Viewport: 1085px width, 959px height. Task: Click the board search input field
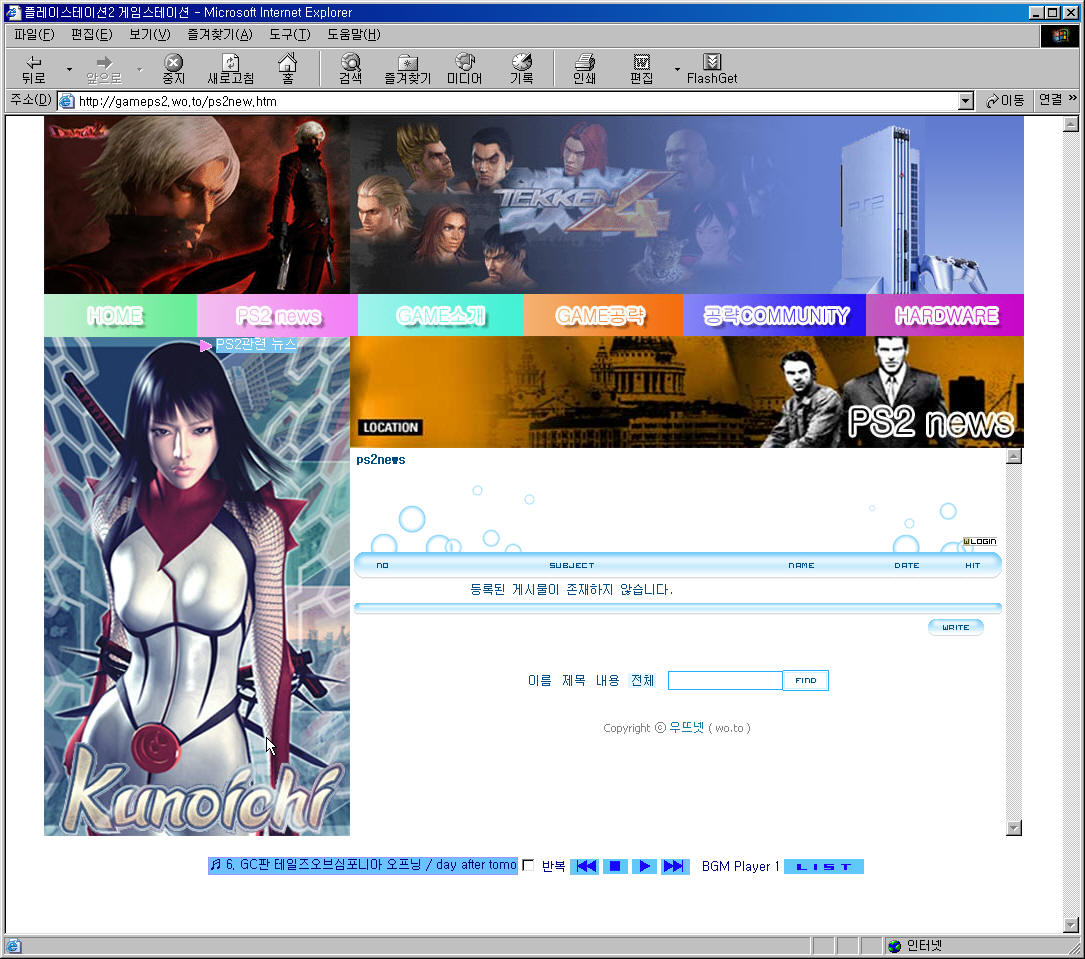pyautogui.click(x=725, y=680)
